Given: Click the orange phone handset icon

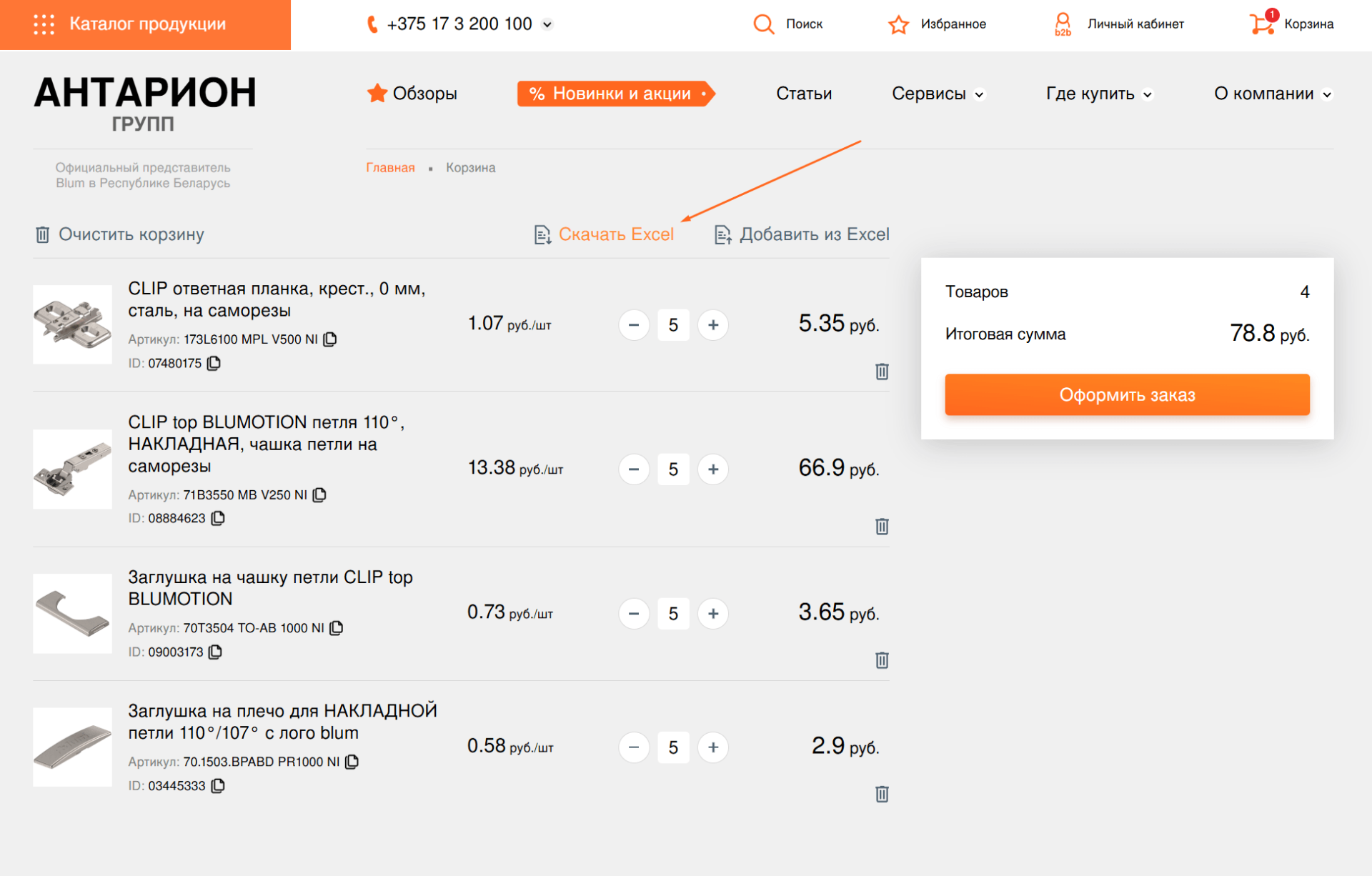Looking at the screenshot, I should pyautogui.click(x=372, y=24).
